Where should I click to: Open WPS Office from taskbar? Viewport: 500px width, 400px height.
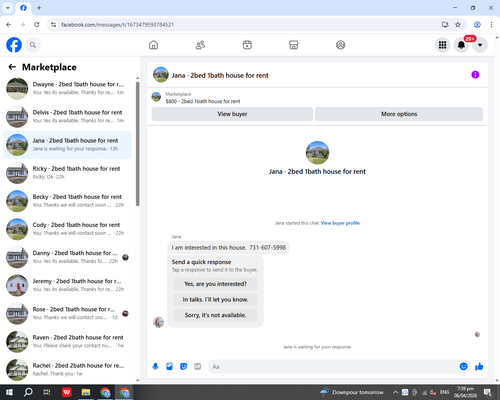click(x=67, y=392)
